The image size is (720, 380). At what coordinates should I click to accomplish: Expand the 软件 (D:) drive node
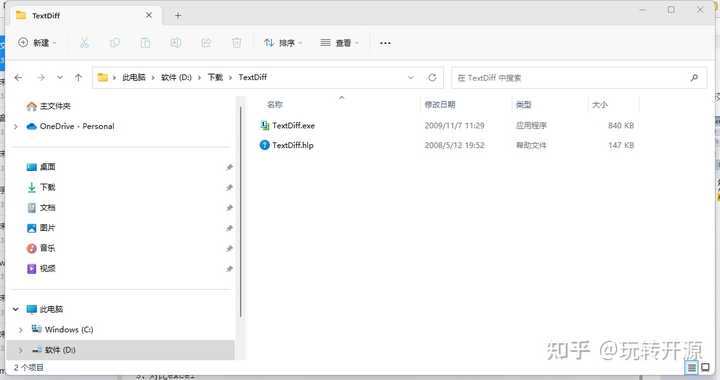[x=21, y=350]
